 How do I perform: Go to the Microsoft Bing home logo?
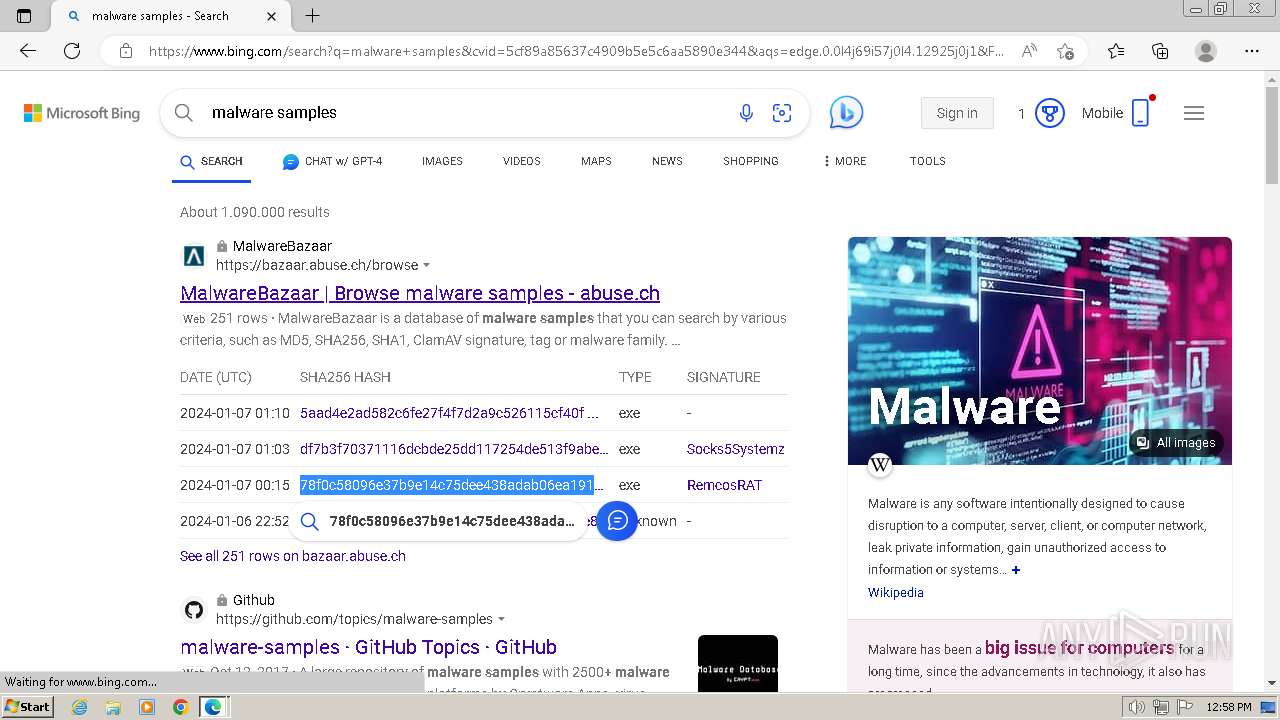82,113
